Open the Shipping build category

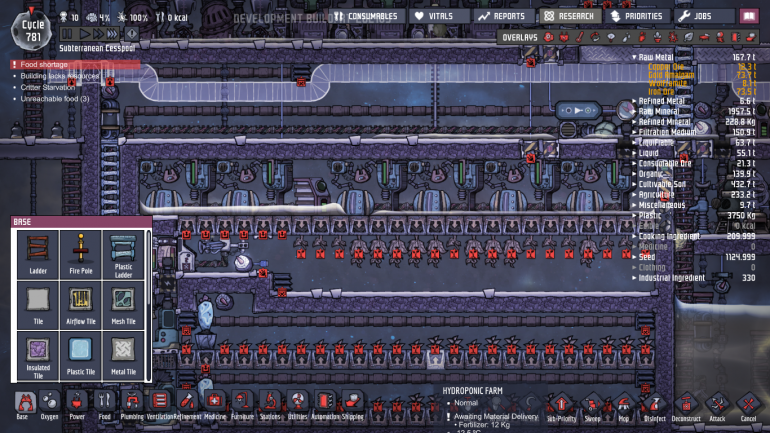tap(353, 405)
